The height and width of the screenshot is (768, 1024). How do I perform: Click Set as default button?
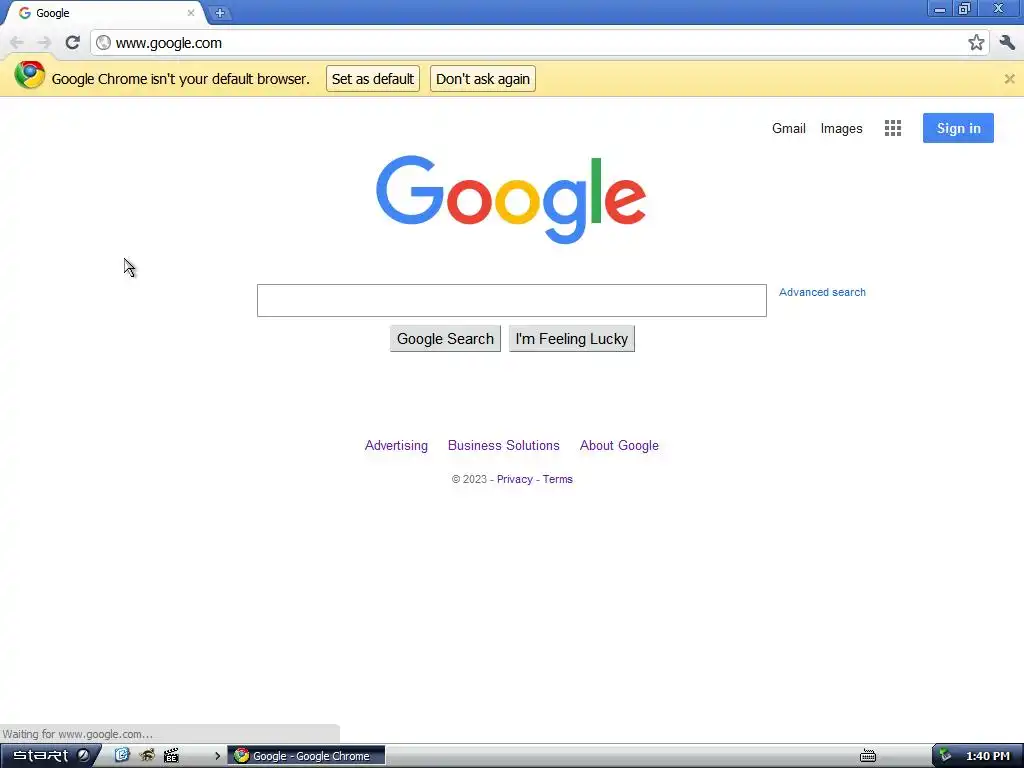pos(373,79)
